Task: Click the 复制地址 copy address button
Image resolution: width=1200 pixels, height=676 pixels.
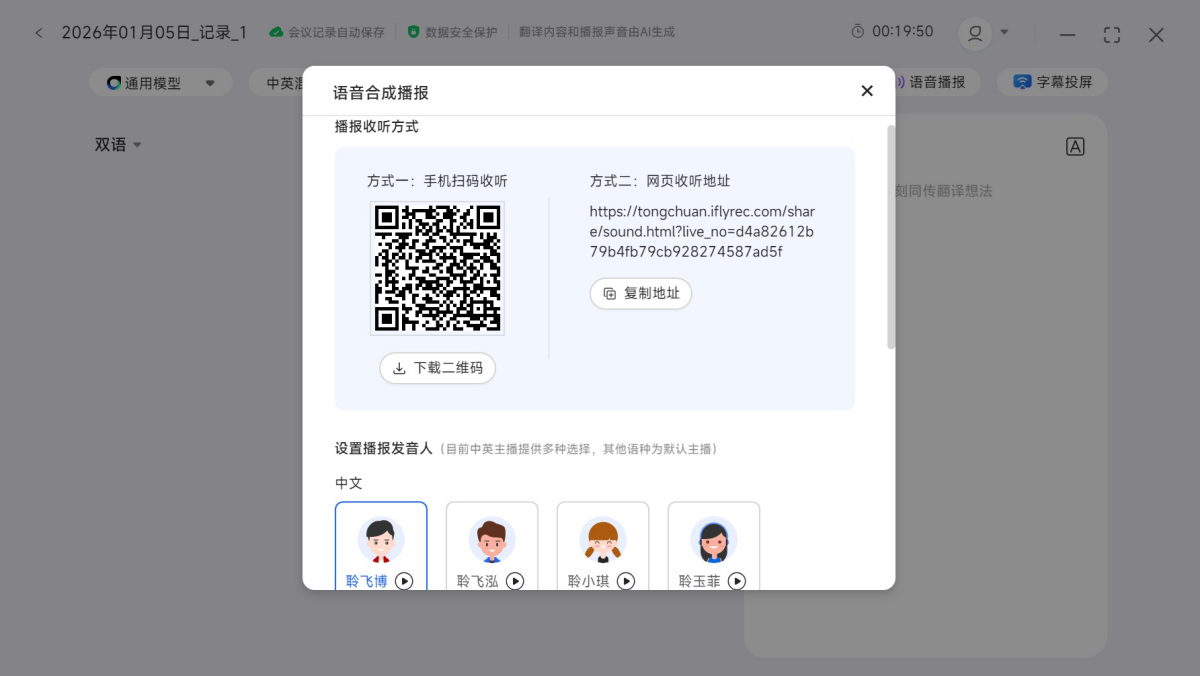Action: click(640, 293)
